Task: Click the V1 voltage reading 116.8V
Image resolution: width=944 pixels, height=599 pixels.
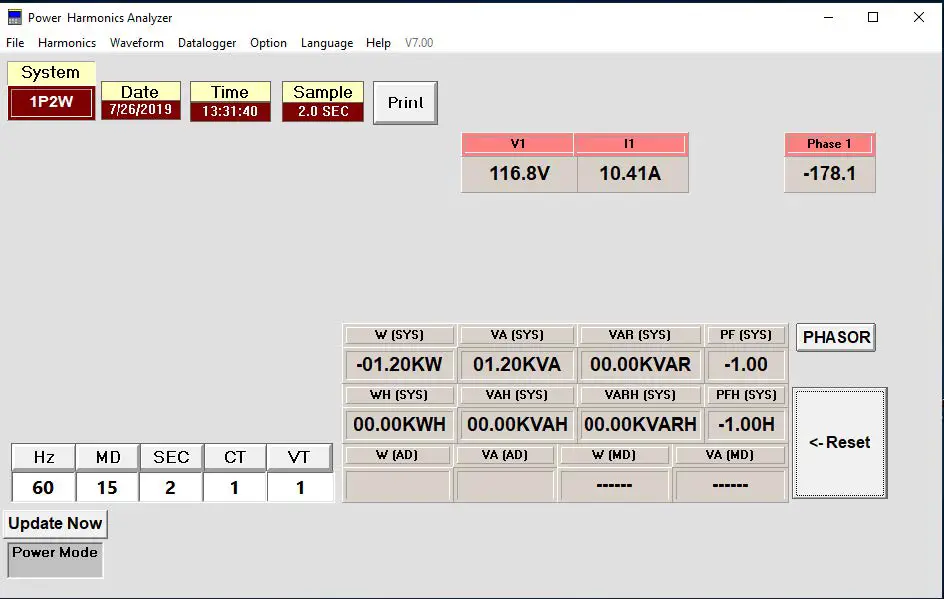Action: coord(518,172)
